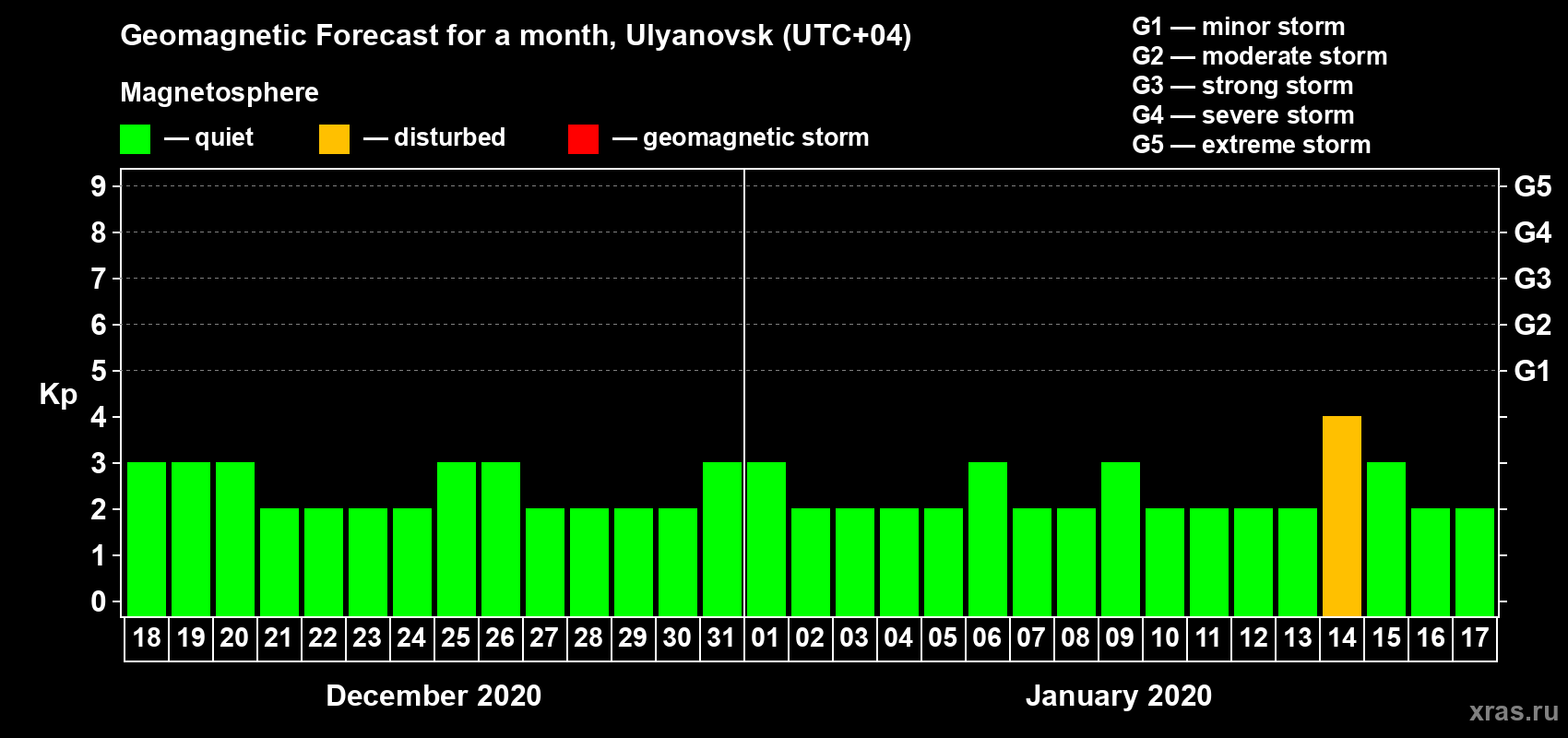The height and width of the screenshot is (738, 1568).
Task: Click date label 13 on the axis
Action: coord(1298,637)
